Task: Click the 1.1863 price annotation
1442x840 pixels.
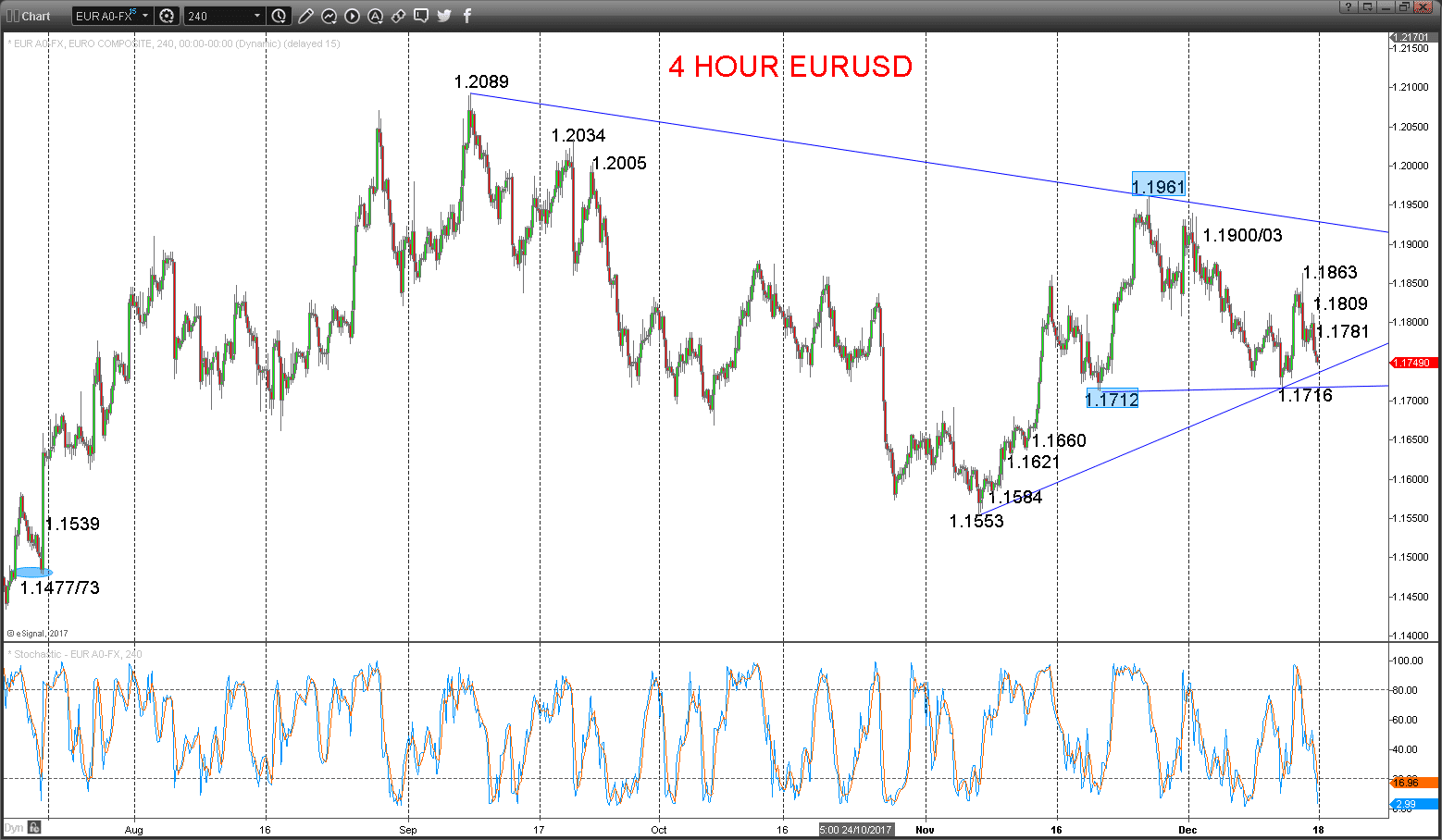Action: (x=1330, y=272)
